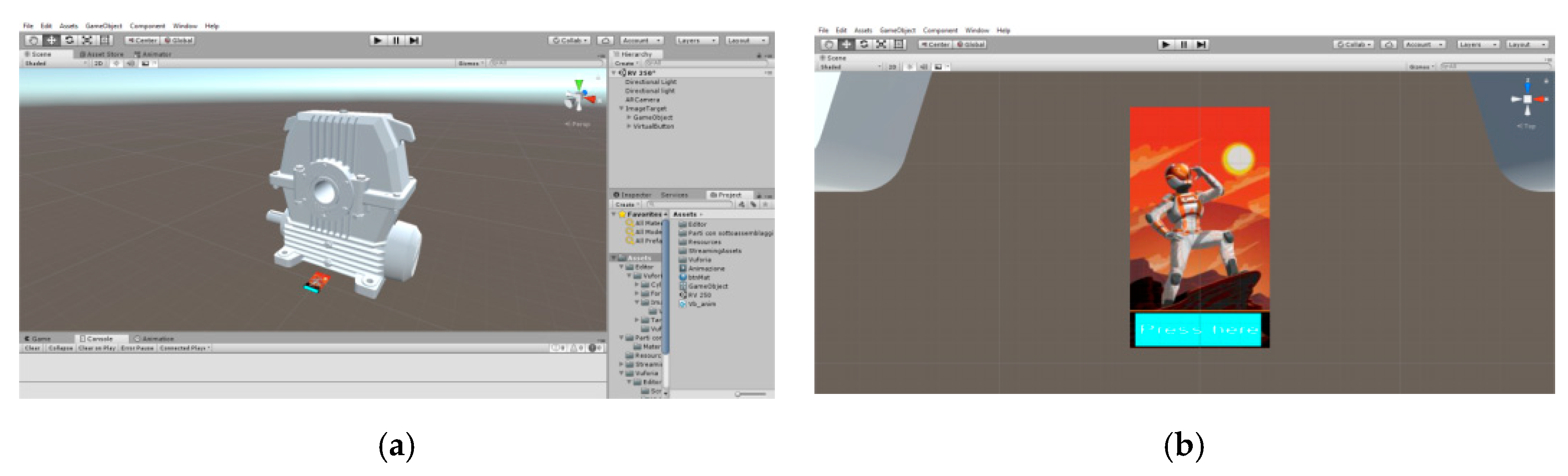This screenshot has width=1568, height=476.
Task: Open the Layers dropdown in left editor
Action: [696, 40]
